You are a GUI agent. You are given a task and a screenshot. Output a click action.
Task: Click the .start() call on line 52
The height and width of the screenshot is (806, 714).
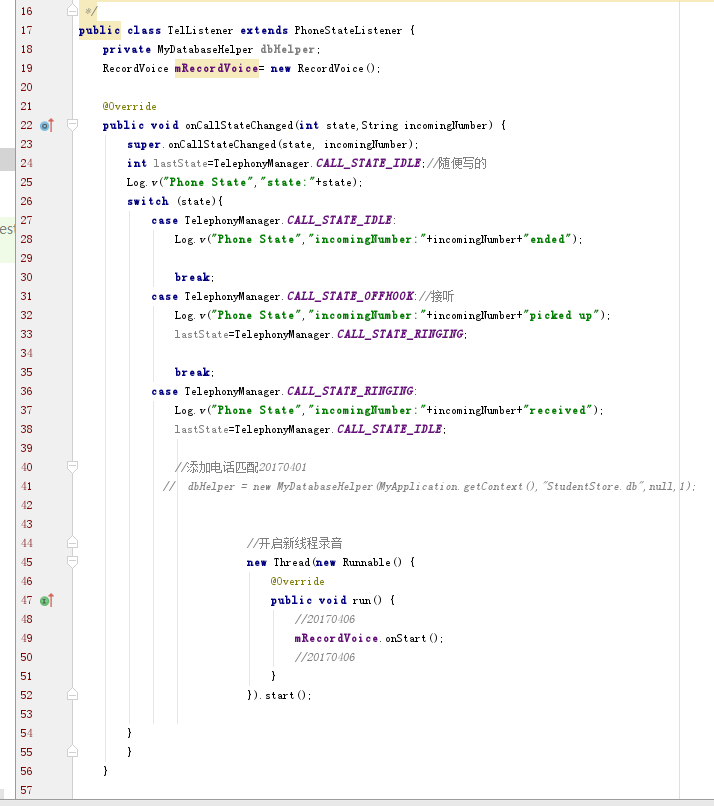pos(284,695)
